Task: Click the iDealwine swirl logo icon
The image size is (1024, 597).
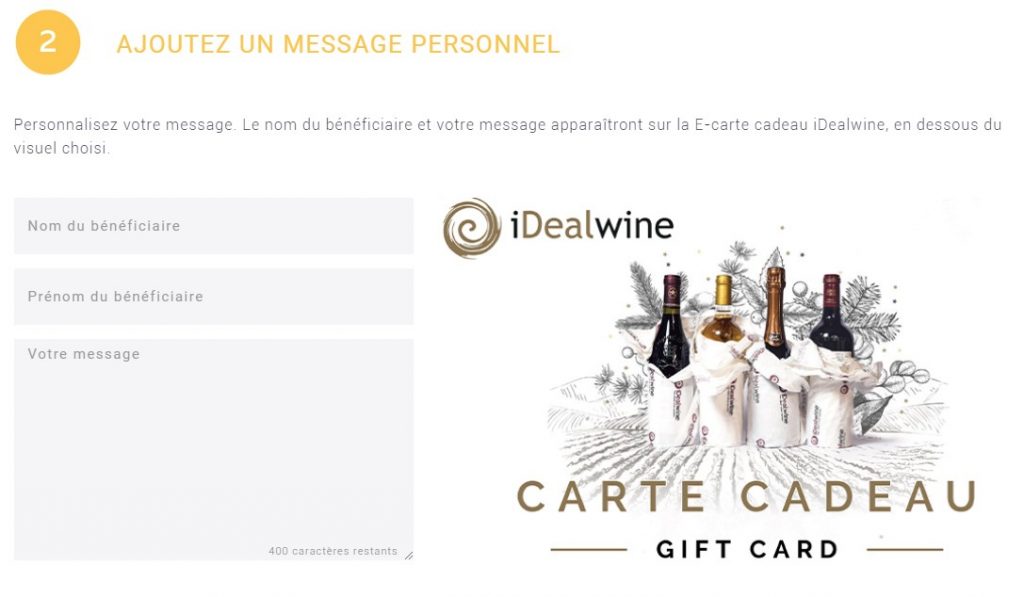Action: pyautogui.click(x=472, y=228)
